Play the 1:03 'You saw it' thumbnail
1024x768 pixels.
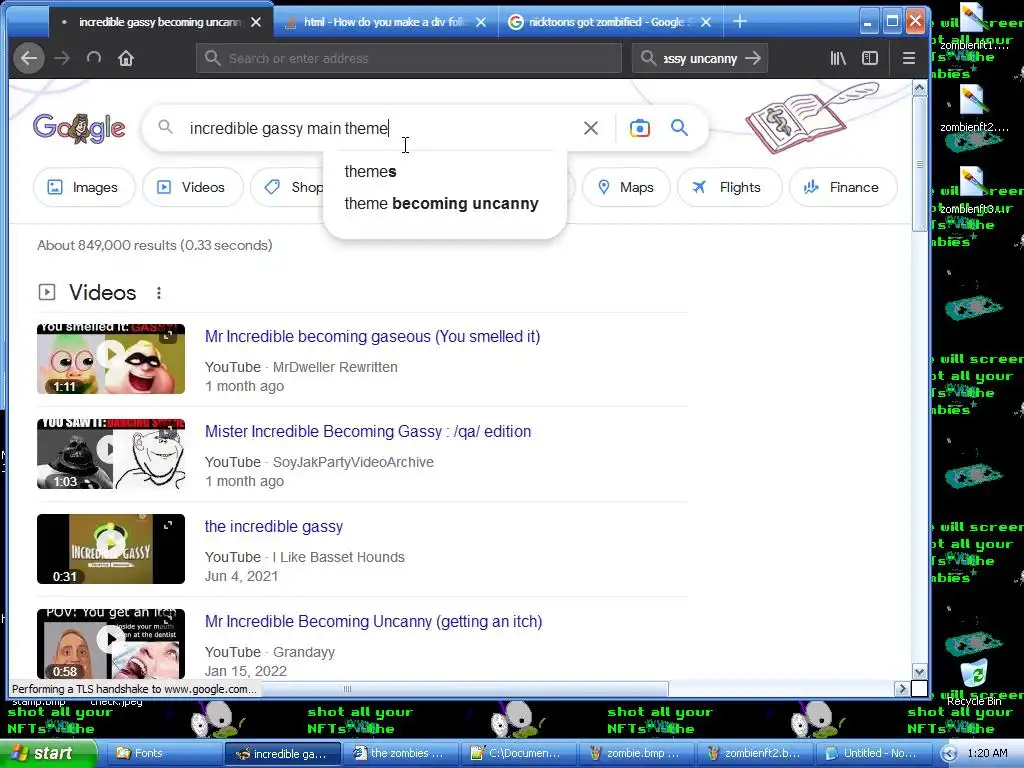pos(111,454)
